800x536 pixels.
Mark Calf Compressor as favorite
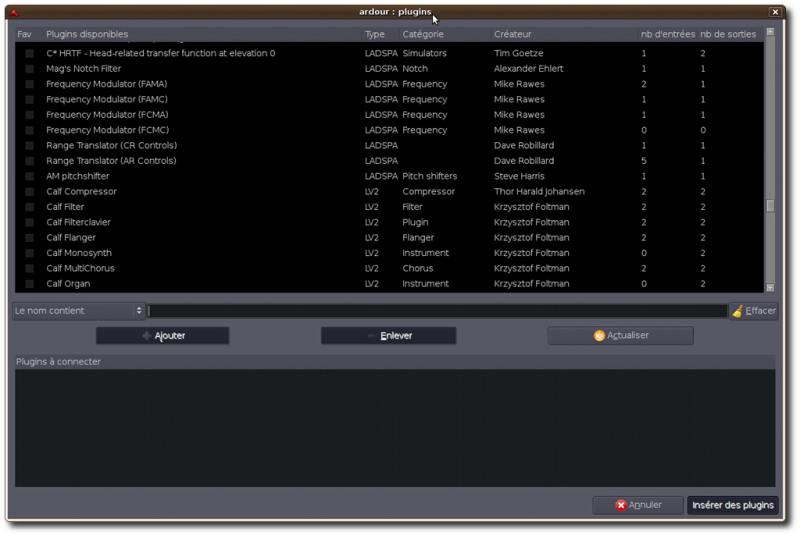pyautogui.click(x=30, y=192)
